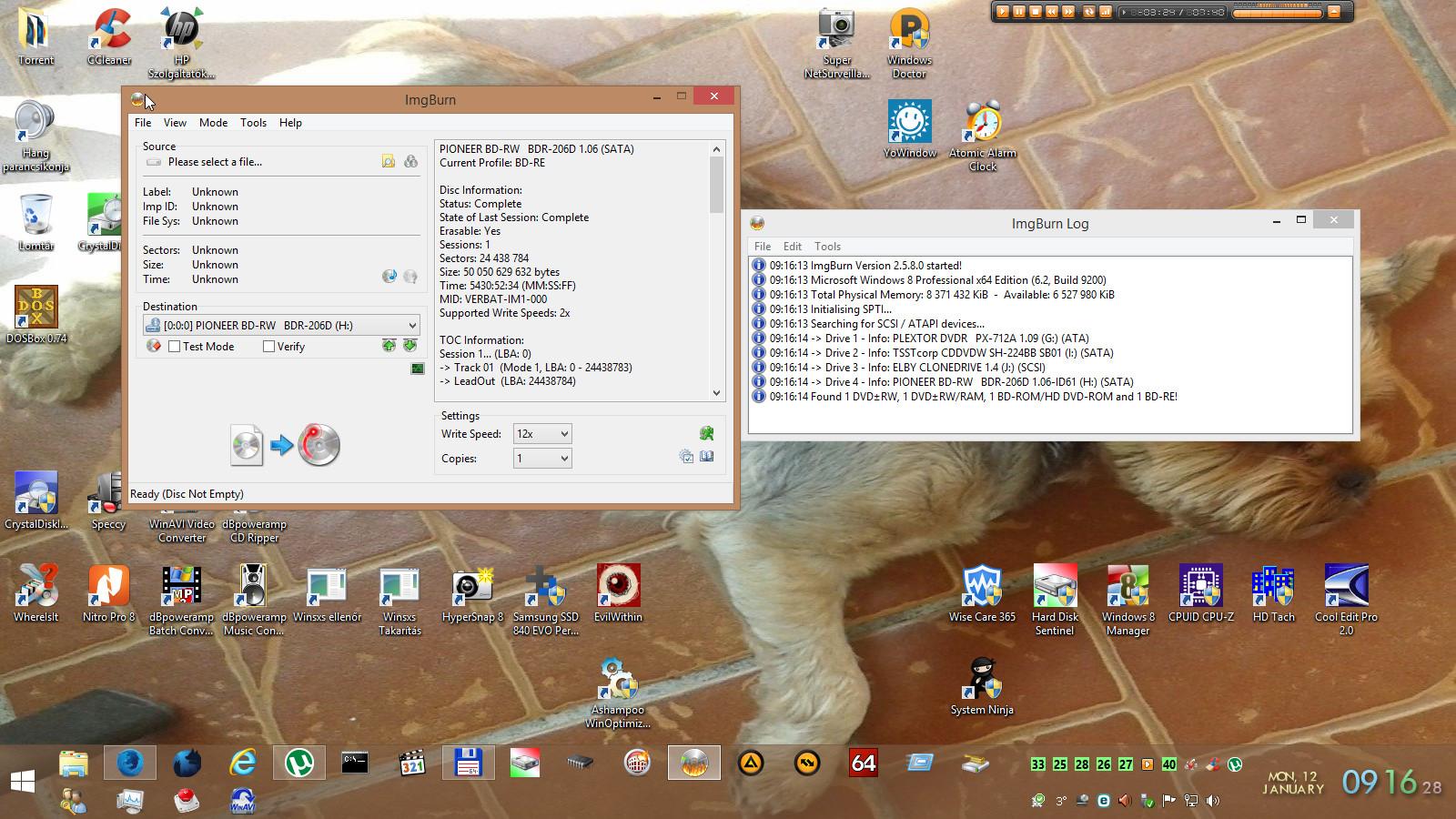Click the green running-figure icon beside Write Speed
Image resolution: width=1456 pixels, height=819 pixels.
(x=706, y=433)
